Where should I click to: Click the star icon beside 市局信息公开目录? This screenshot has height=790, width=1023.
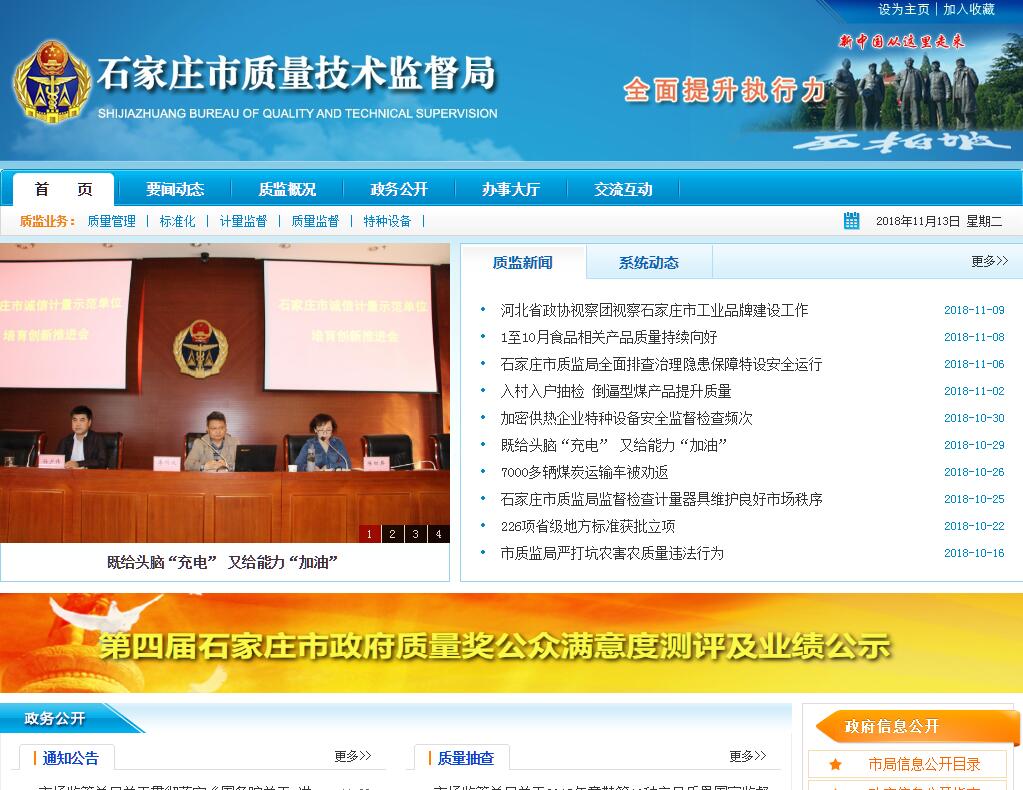click(x=835, y=764)
